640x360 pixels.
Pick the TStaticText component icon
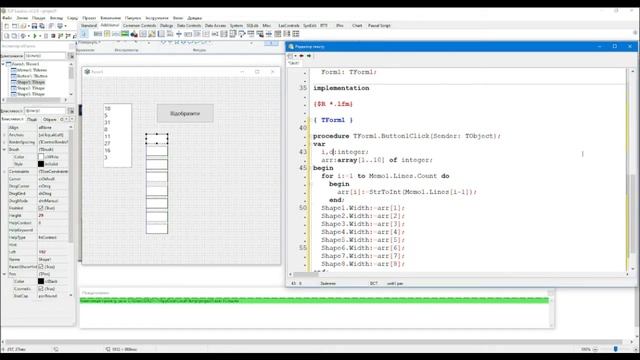point(116,34)
